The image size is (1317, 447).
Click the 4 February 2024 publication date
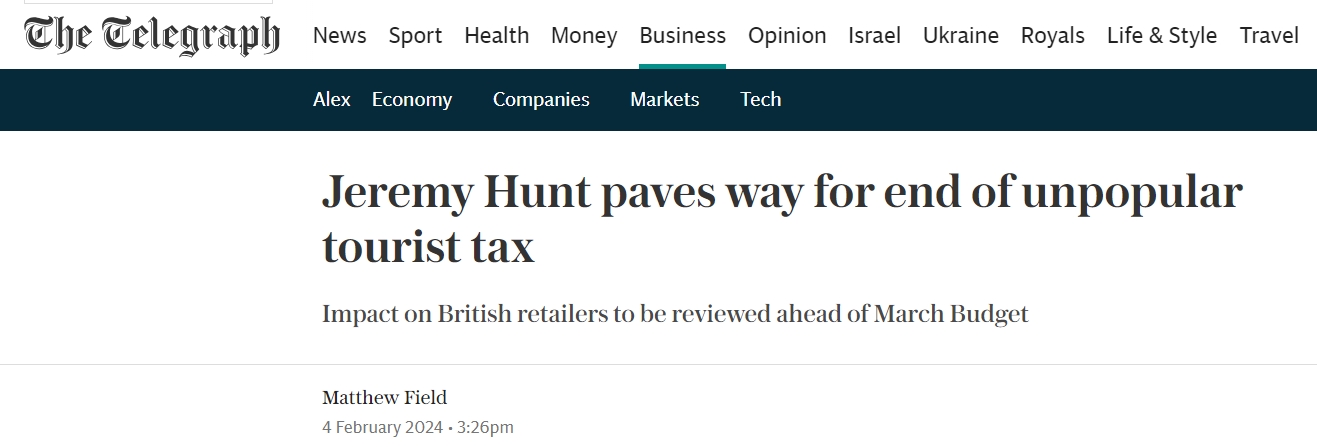click(383, 427)
